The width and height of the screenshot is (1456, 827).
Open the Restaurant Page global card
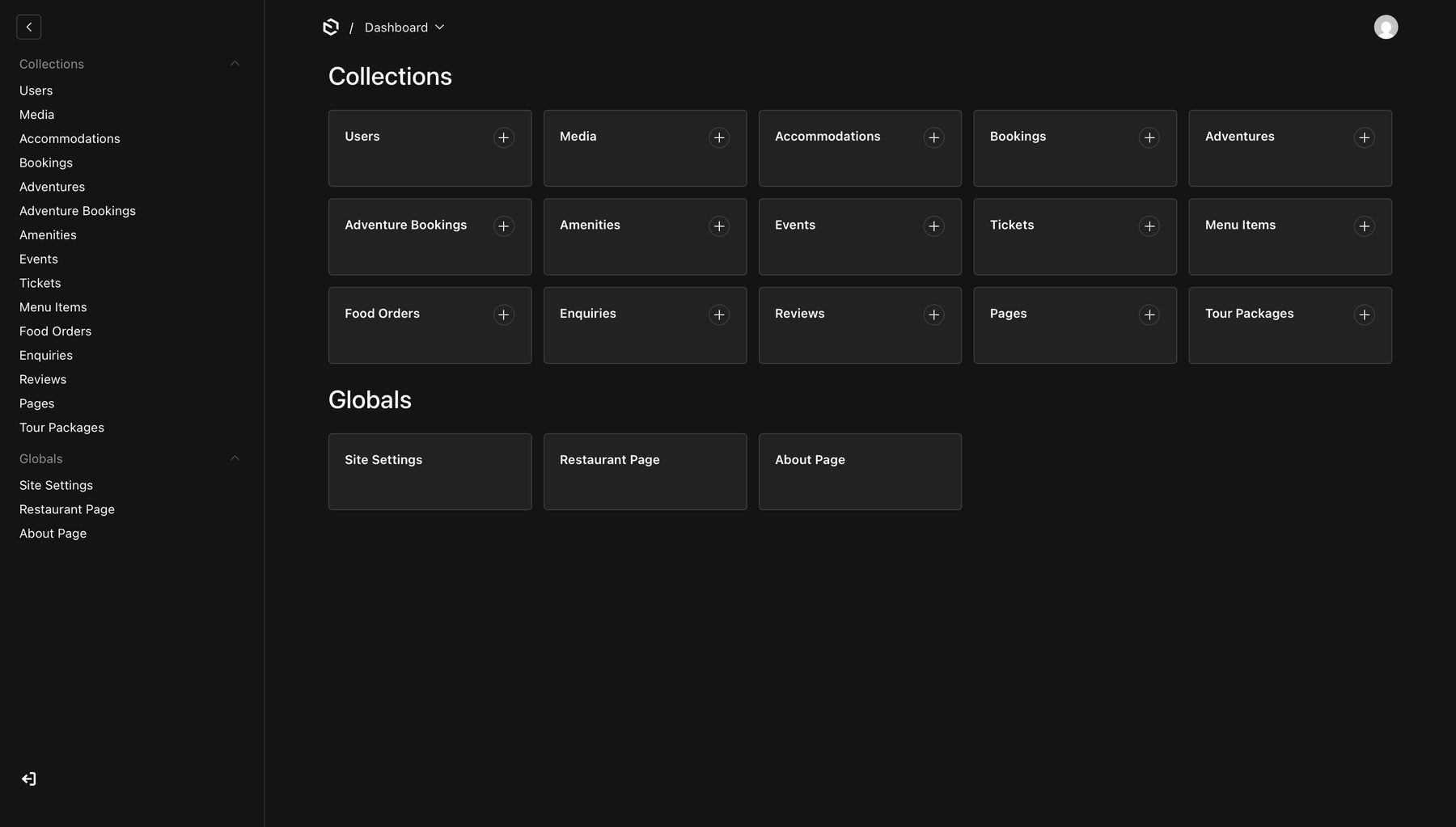click(645, 471)
